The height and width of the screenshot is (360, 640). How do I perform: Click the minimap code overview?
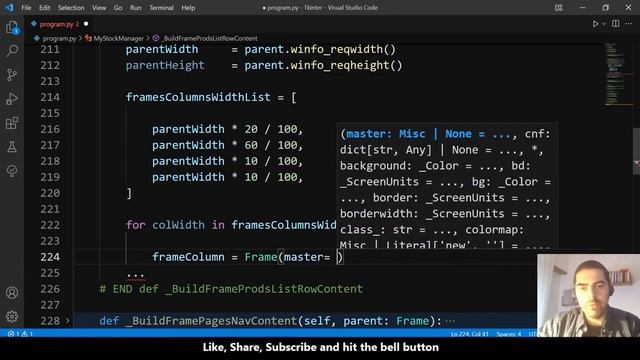[618, 74]
